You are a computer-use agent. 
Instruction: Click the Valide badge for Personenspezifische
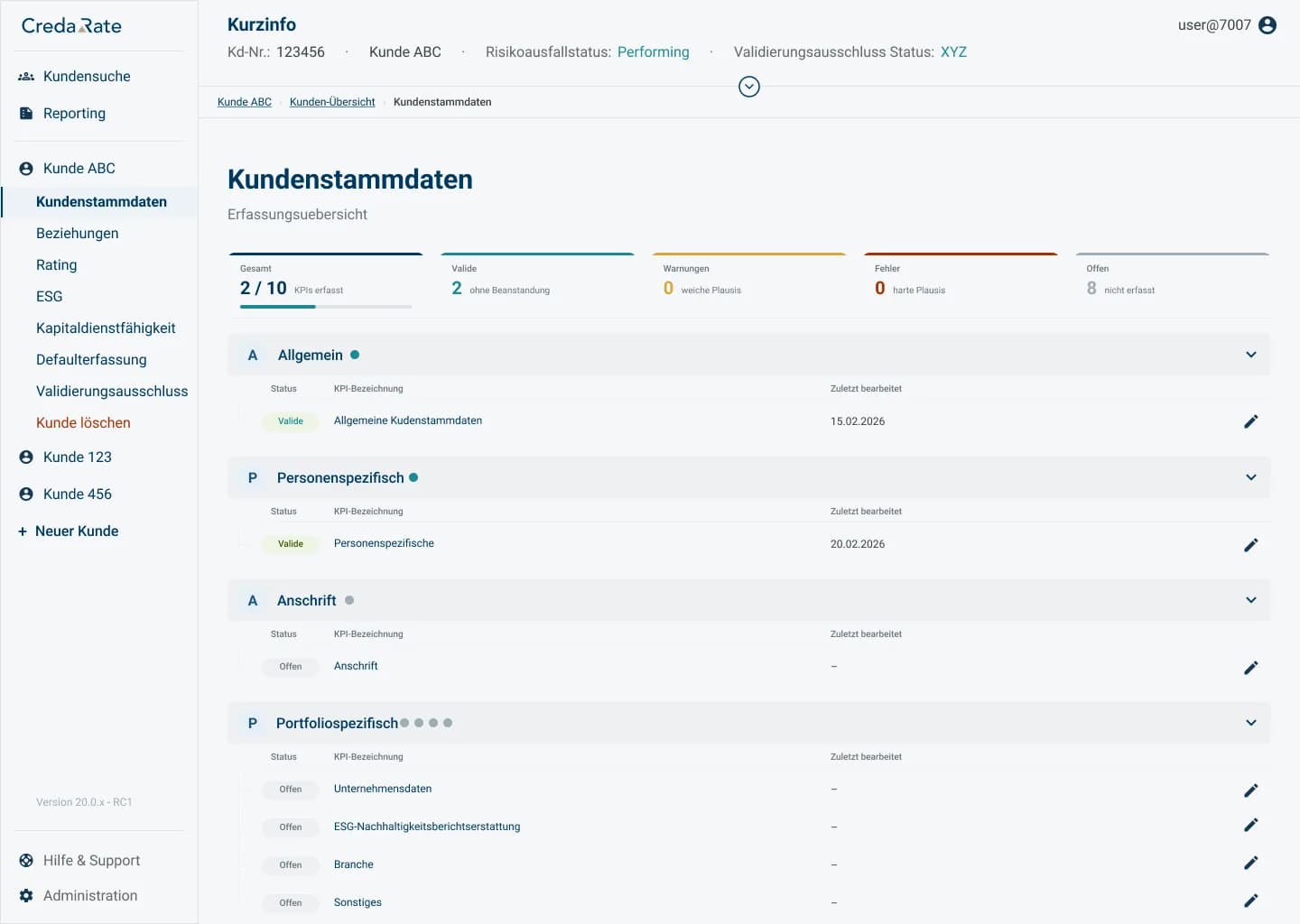tap(291, 544)
